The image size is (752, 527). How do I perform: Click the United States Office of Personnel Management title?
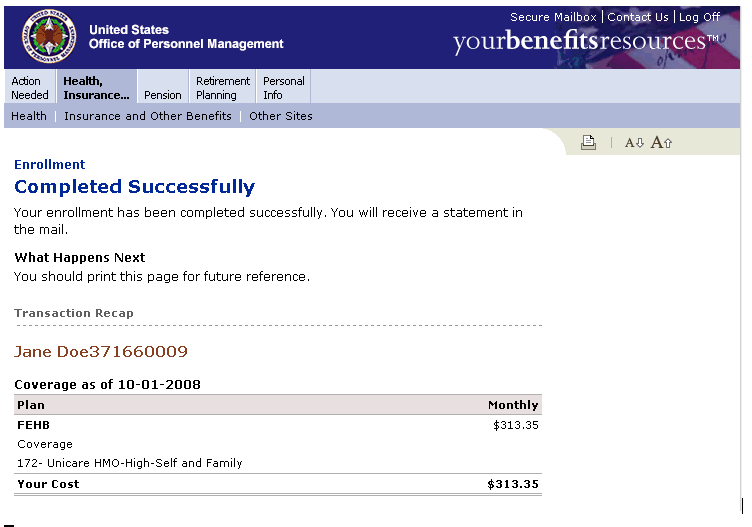[x=186, y=37]
